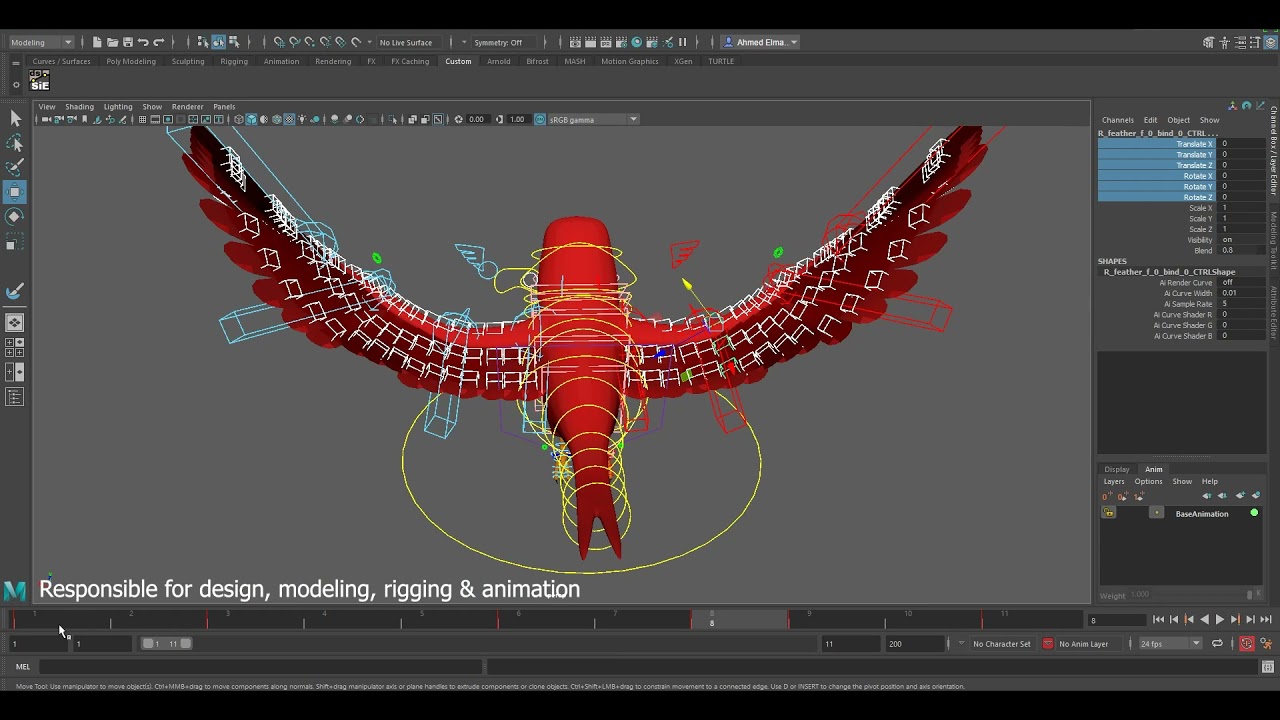Play the animation forward
The image size is (1280, 720).
pyautogui.click(x=1220, y=620)
